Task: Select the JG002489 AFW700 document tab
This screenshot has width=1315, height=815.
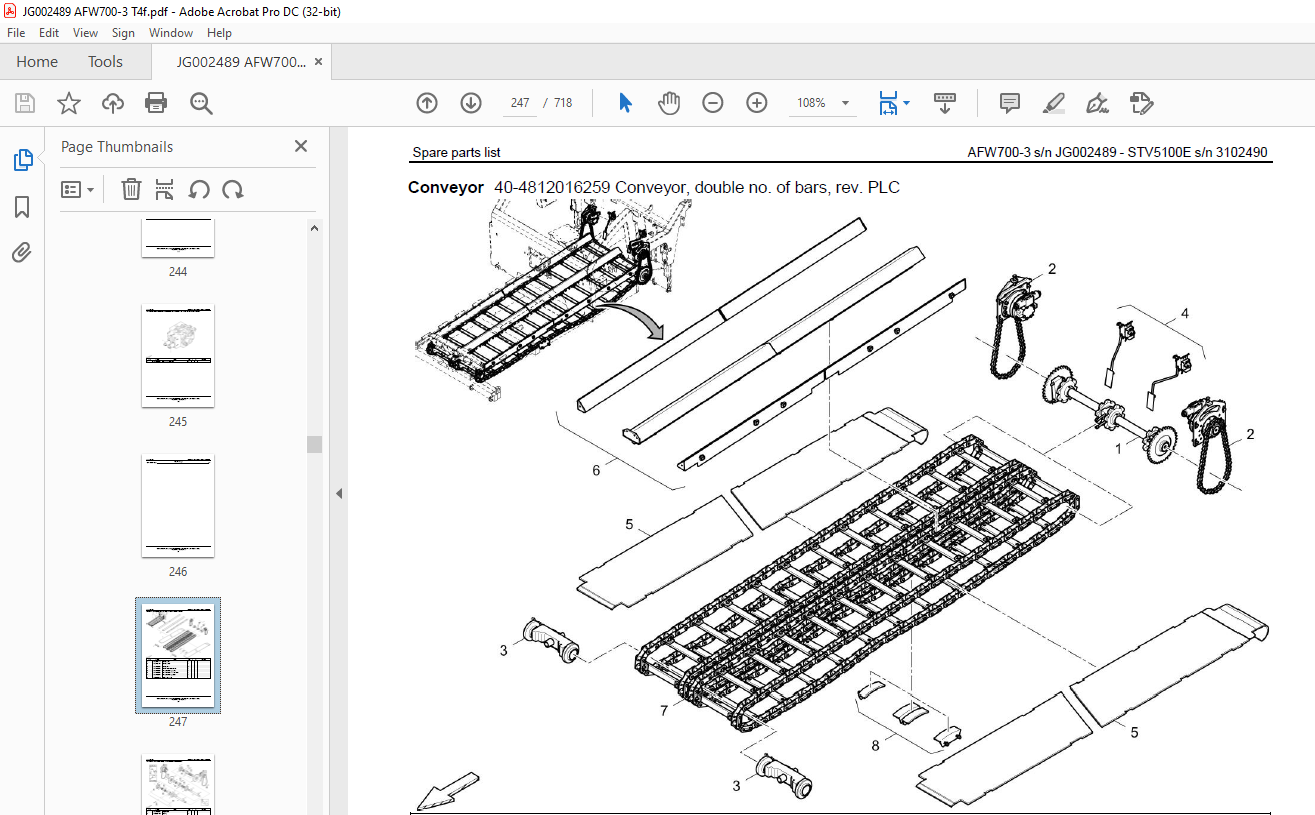Action: point(241,61)
